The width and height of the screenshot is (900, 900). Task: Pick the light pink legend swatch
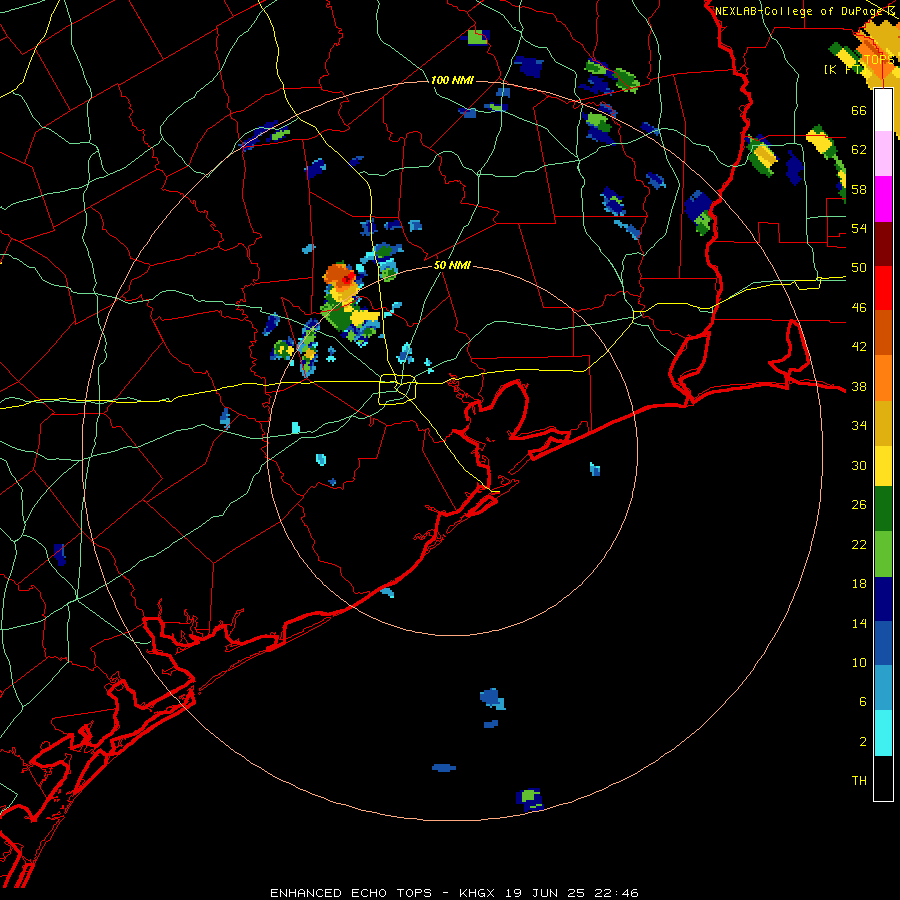pos(883,153)
